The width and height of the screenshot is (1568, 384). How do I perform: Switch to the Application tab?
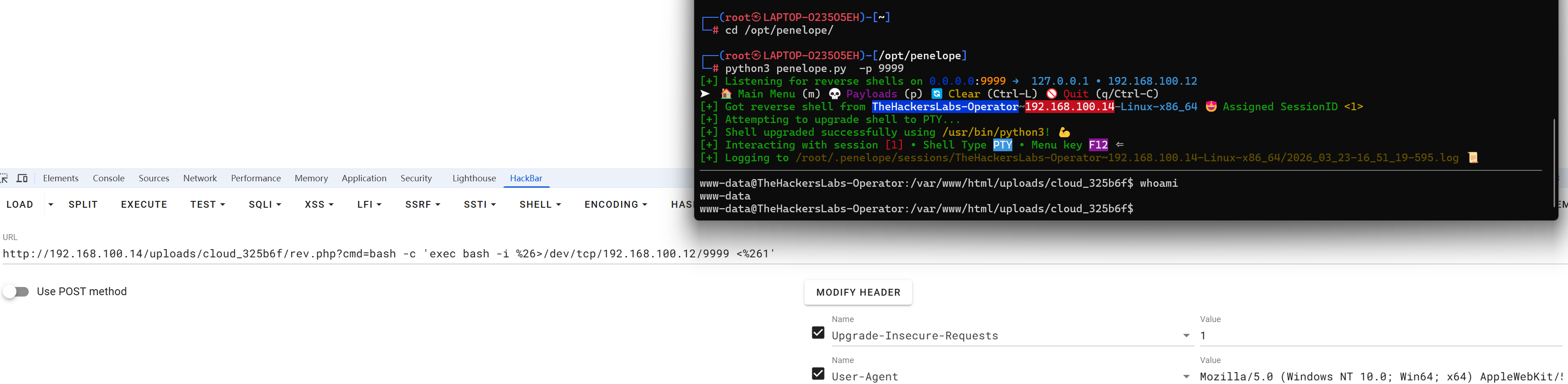point(364,178)
